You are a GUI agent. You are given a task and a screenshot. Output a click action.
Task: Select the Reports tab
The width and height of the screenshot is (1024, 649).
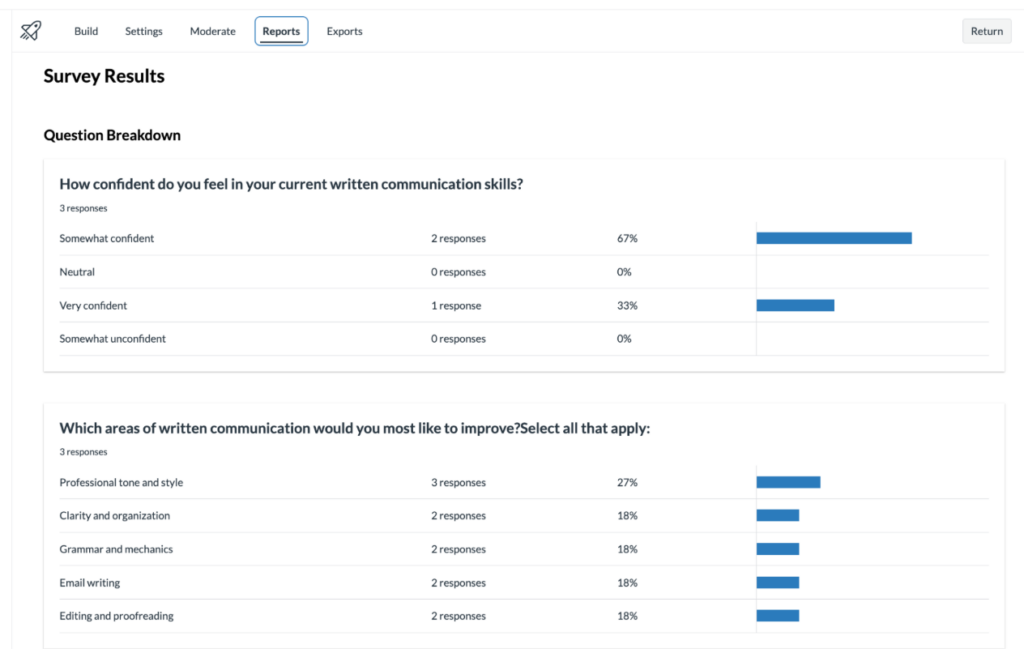pos(281,31)
